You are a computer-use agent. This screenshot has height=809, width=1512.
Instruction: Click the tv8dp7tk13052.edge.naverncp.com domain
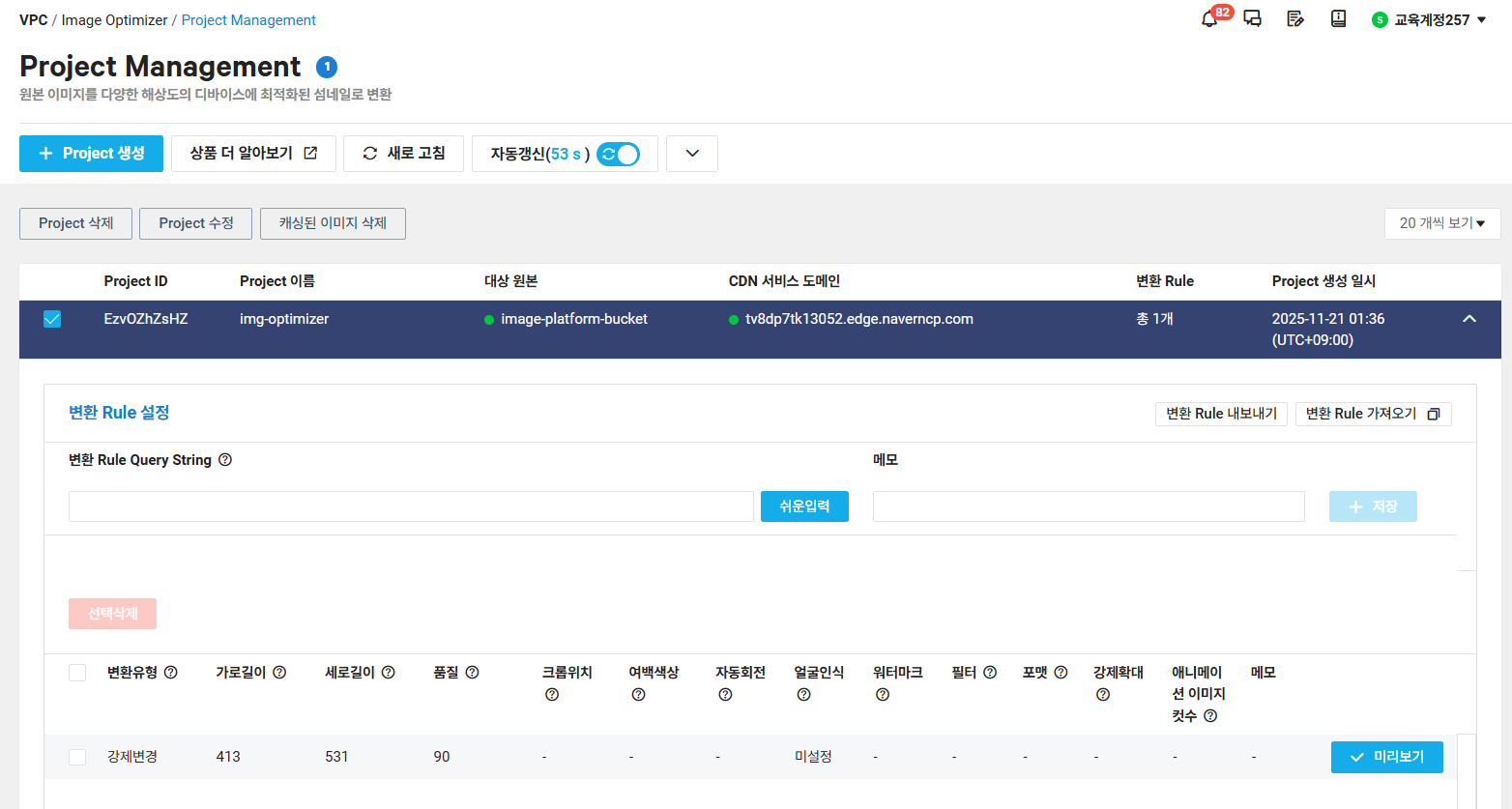coord(859,319)
